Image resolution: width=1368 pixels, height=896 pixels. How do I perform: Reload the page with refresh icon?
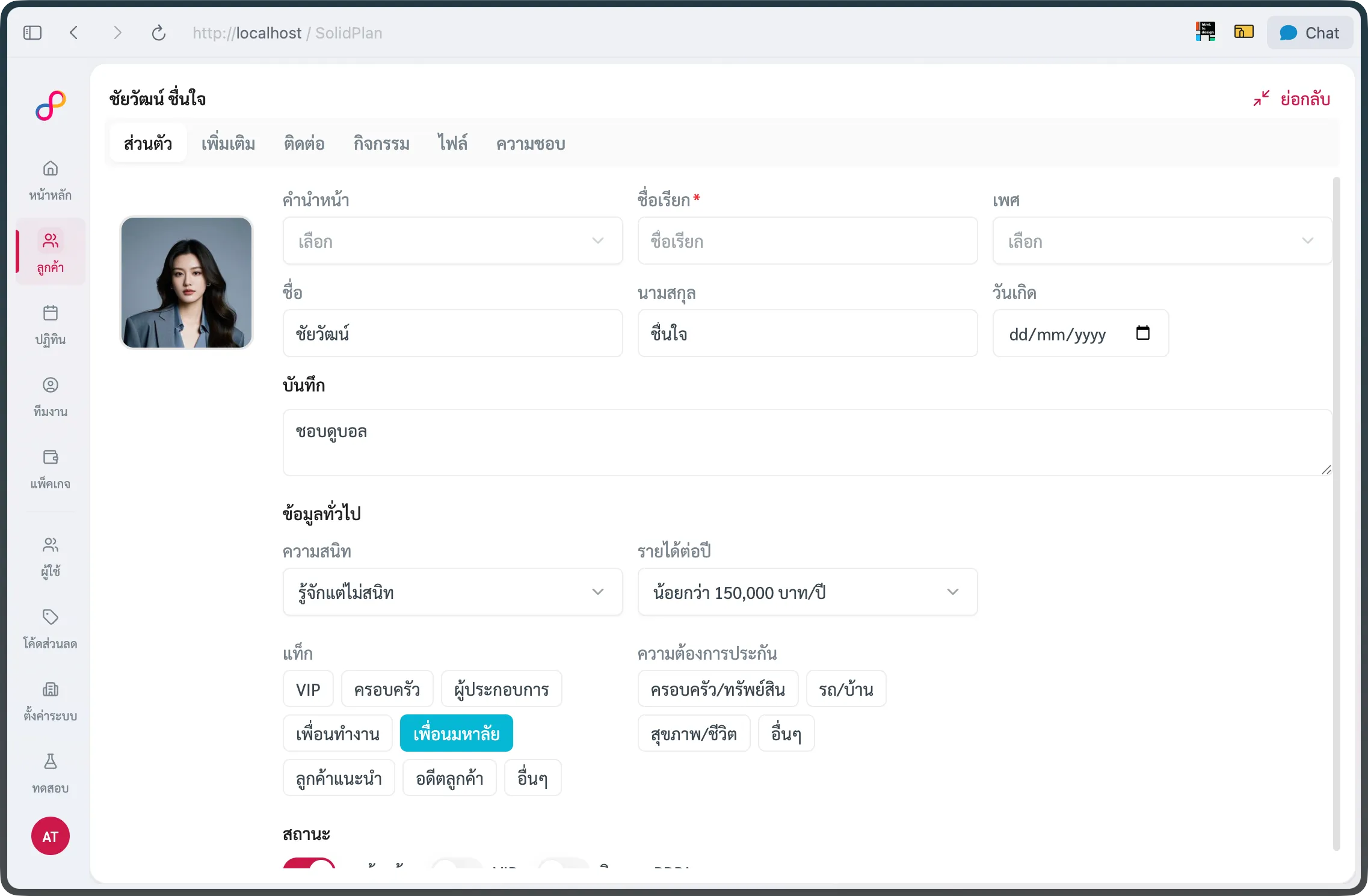159,32
